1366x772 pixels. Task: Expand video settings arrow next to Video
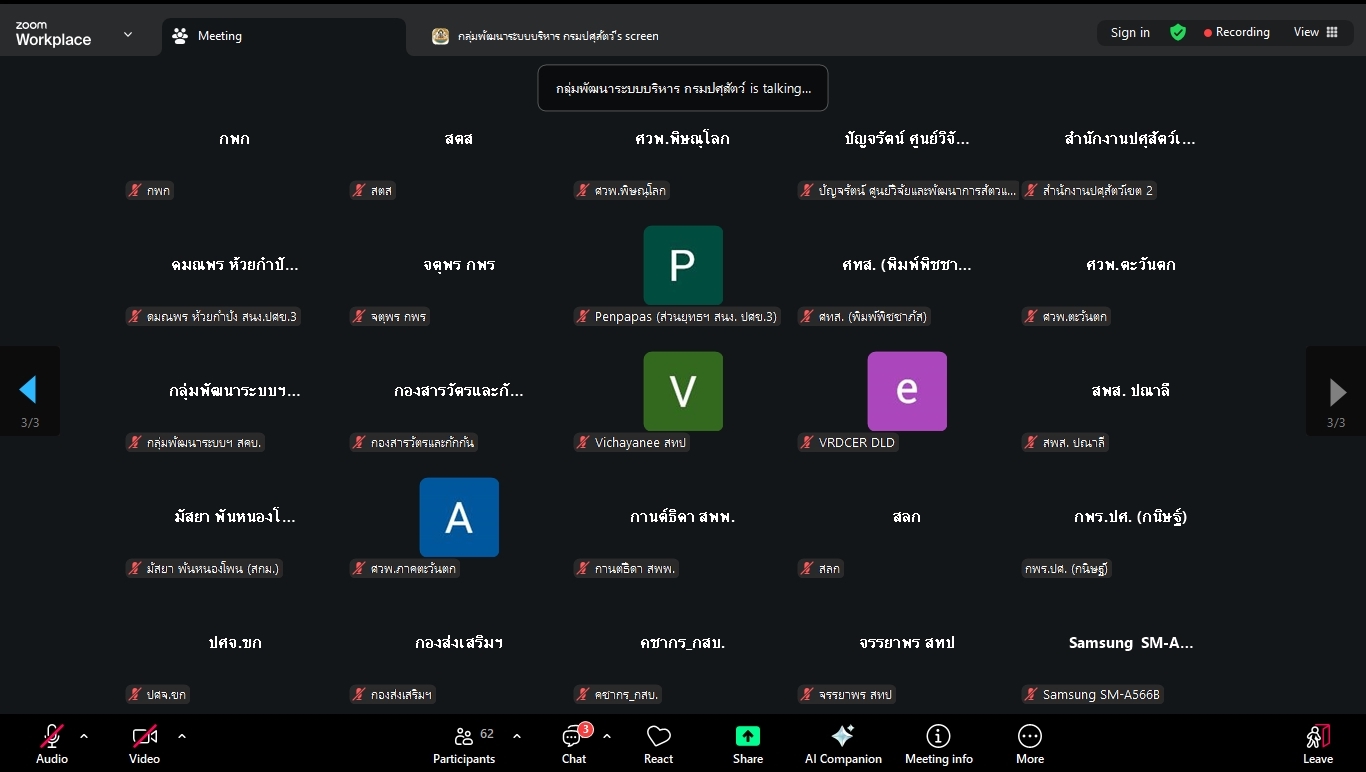[x=182, y=736]
